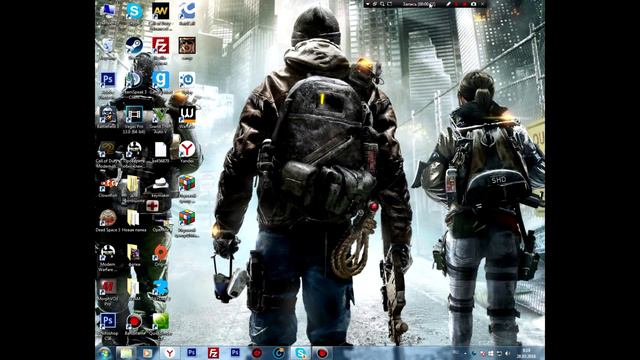This screenshot has width=640, height=360.
Task: Choose the rectangle area mode in recorder bar
Action: [x=390, y=4]
